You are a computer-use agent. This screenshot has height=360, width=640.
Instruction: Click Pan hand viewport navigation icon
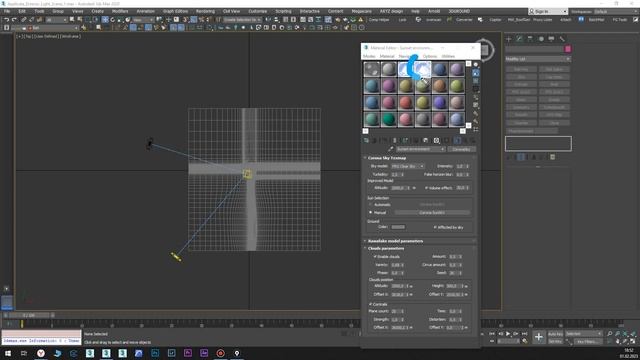click(618, 341)
